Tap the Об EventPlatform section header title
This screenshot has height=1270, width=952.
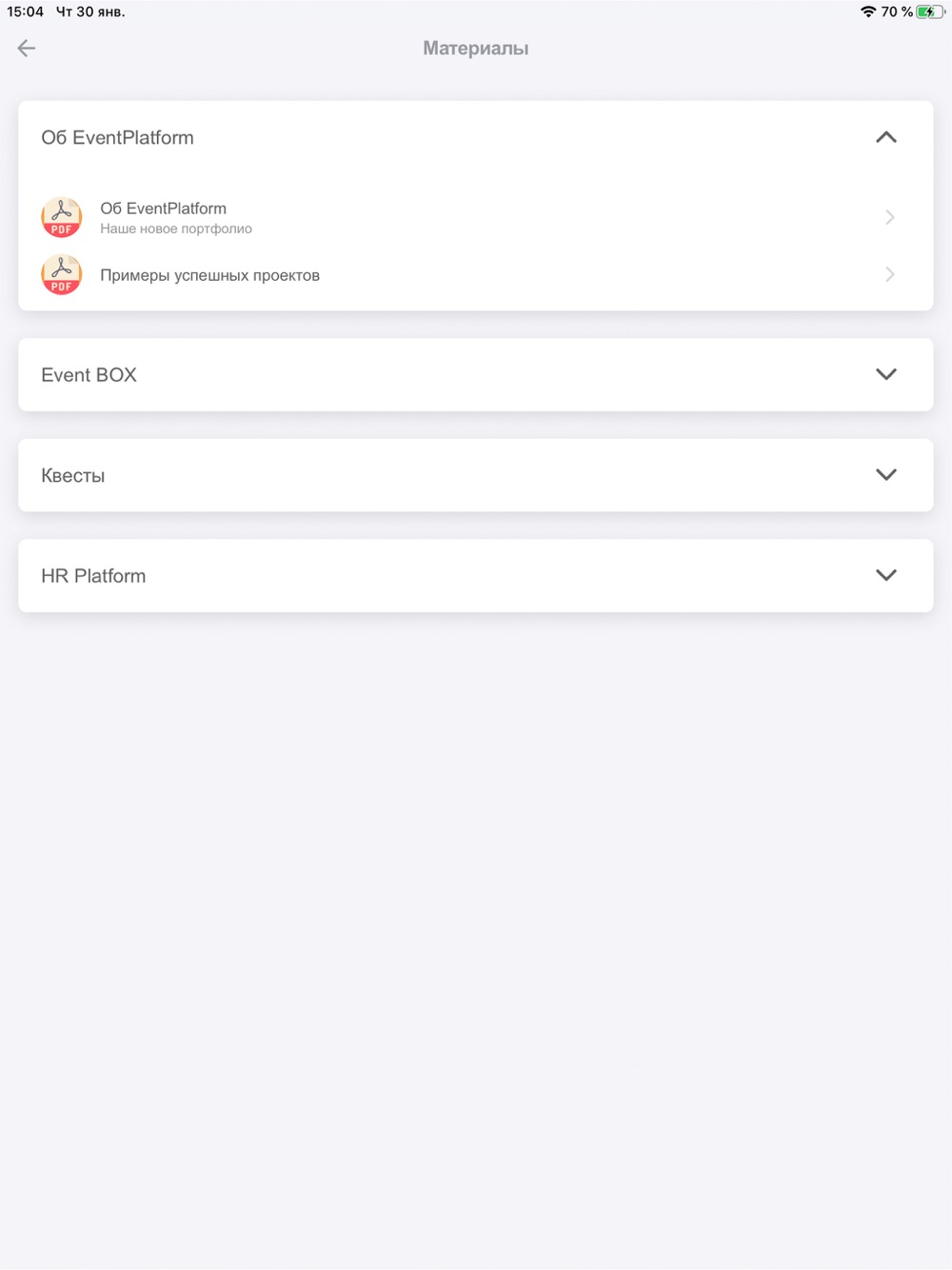117,138
